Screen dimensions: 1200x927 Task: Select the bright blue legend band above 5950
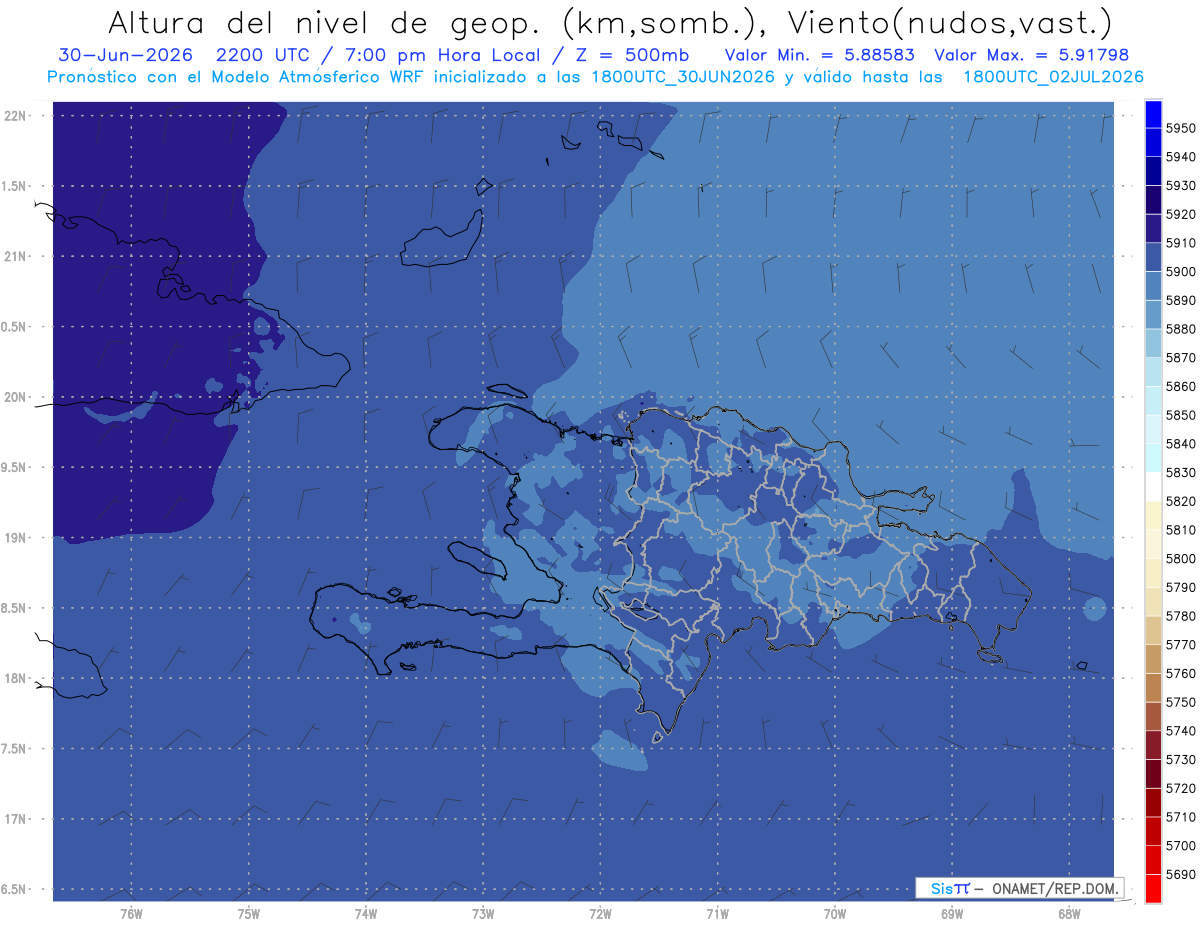(x=1152, y=114)
